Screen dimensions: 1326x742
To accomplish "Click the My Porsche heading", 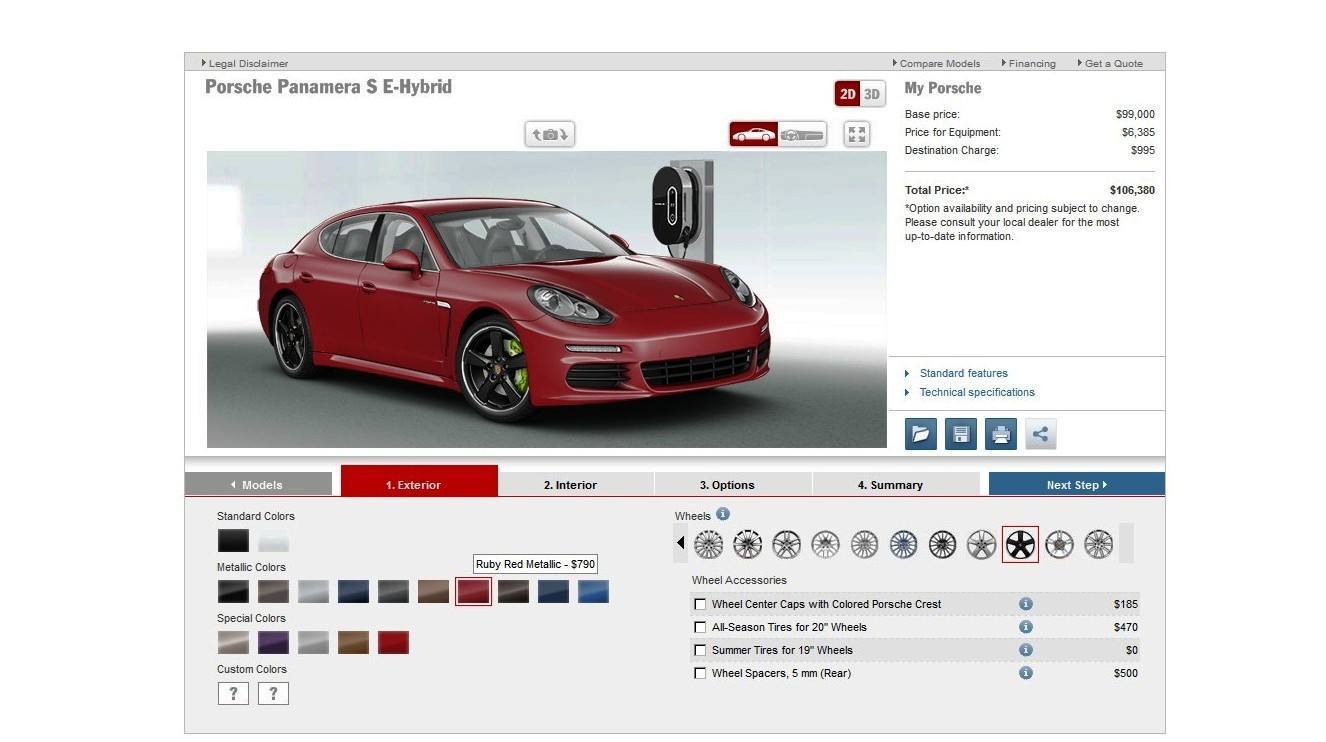I will pos(943,88).
